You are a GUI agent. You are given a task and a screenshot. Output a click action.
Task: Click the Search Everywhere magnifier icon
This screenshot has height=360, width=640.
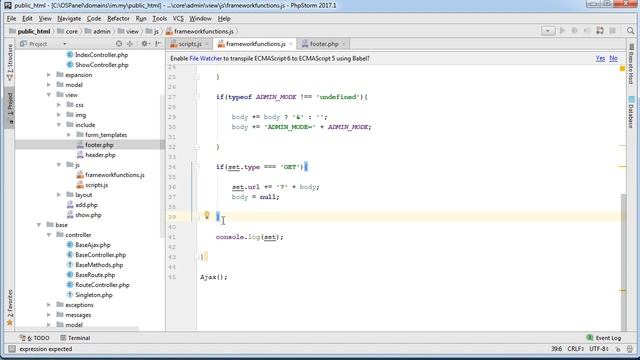point(630,31)
